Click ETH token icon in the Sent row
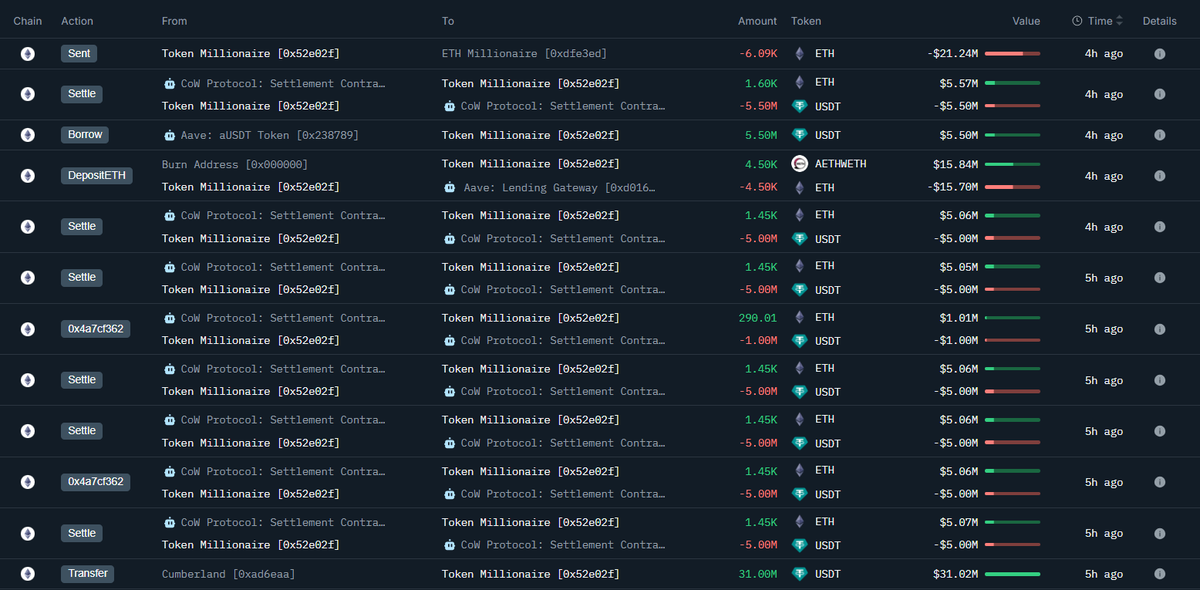The width and height of the screenshot is (1200, 590). click(x=799, y=54)
